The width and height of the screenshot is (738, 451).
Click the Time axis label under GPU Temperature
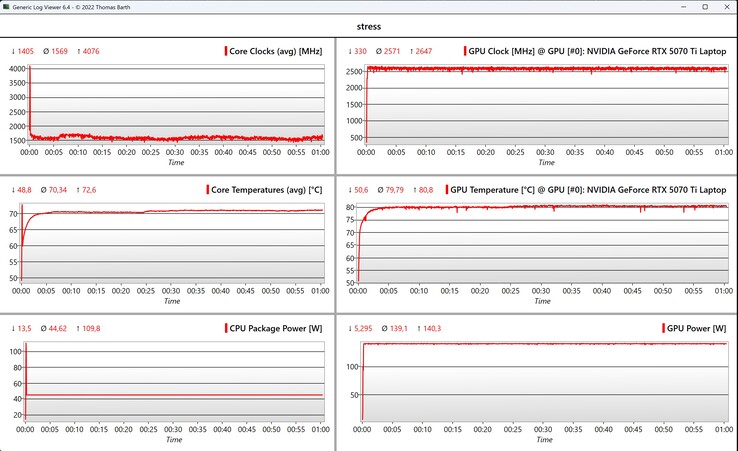coord(546,301)
